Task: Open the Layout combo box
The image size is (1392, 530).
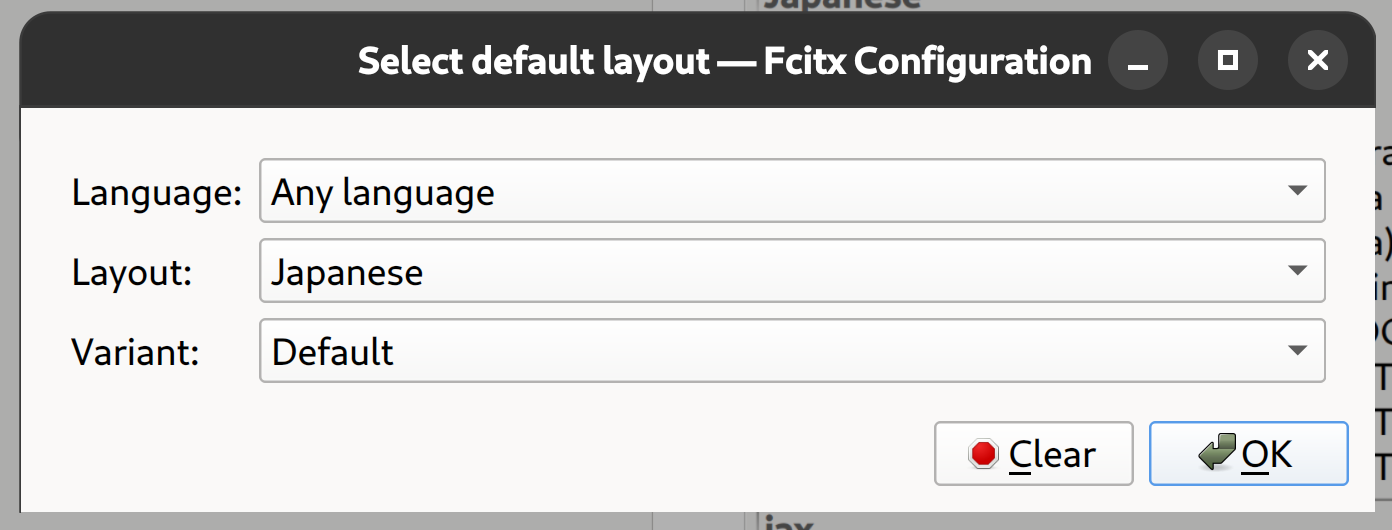Action: tap(791, 271)
